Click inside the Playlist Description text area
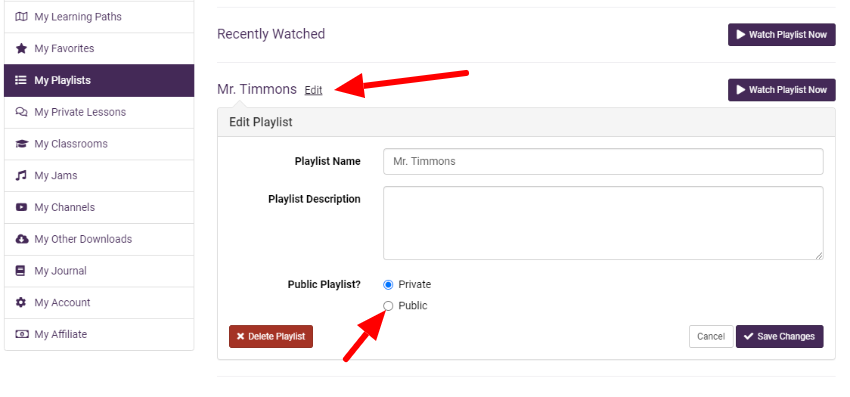Image resolution: width=850 pixels, height=397 pixels. click(603, 223)
